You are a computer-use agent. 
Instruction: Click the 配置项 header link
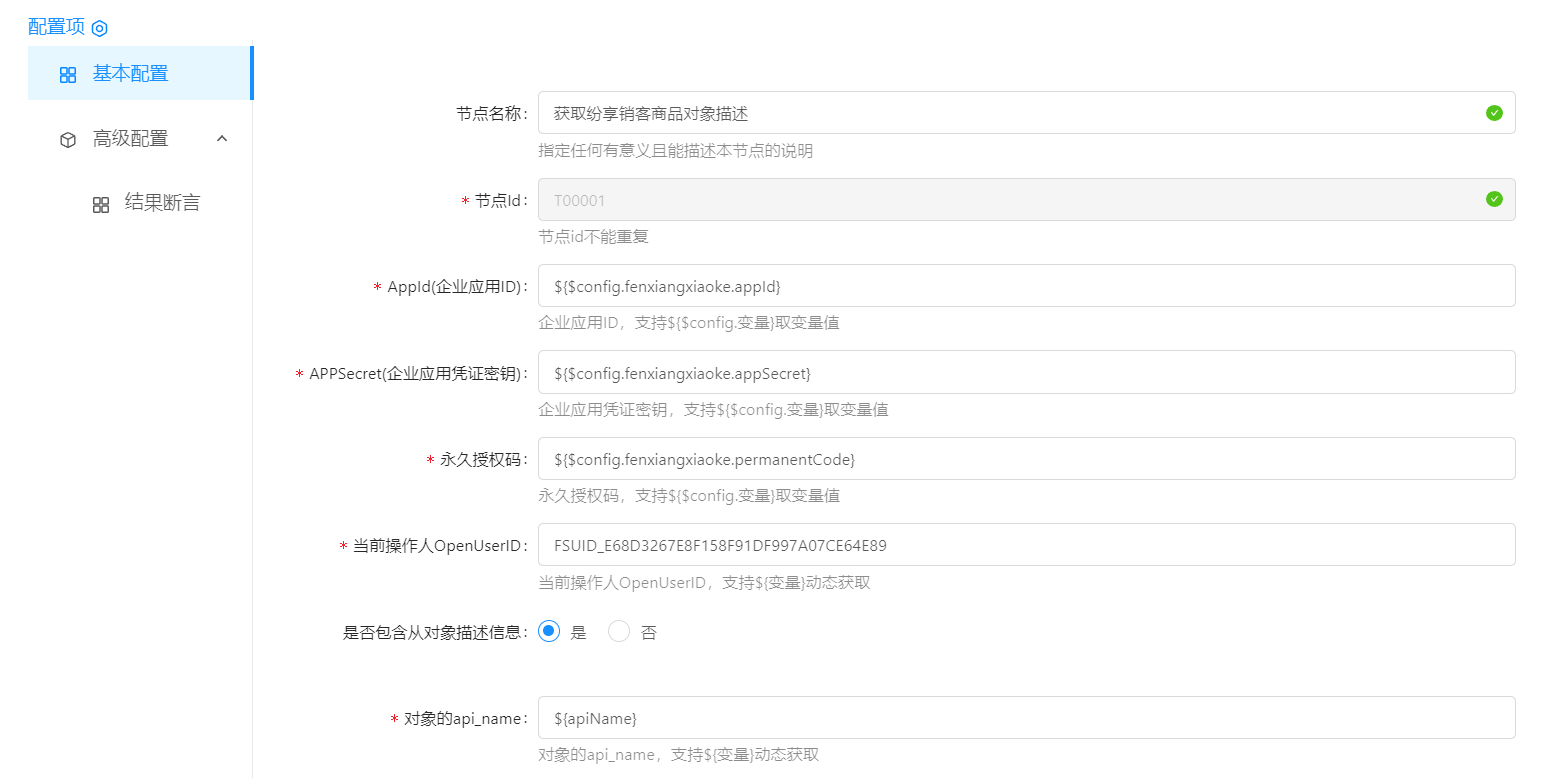coord(56,27)
